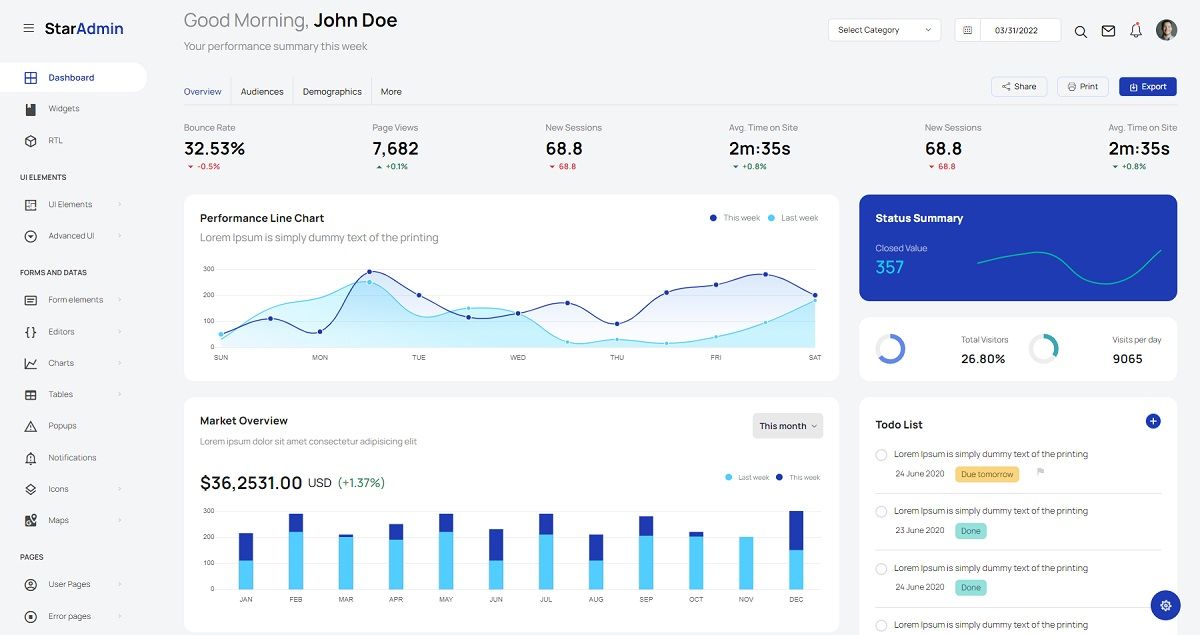Add a new todo with the plus icon

pyautogui.click(x=1155, y=422)
